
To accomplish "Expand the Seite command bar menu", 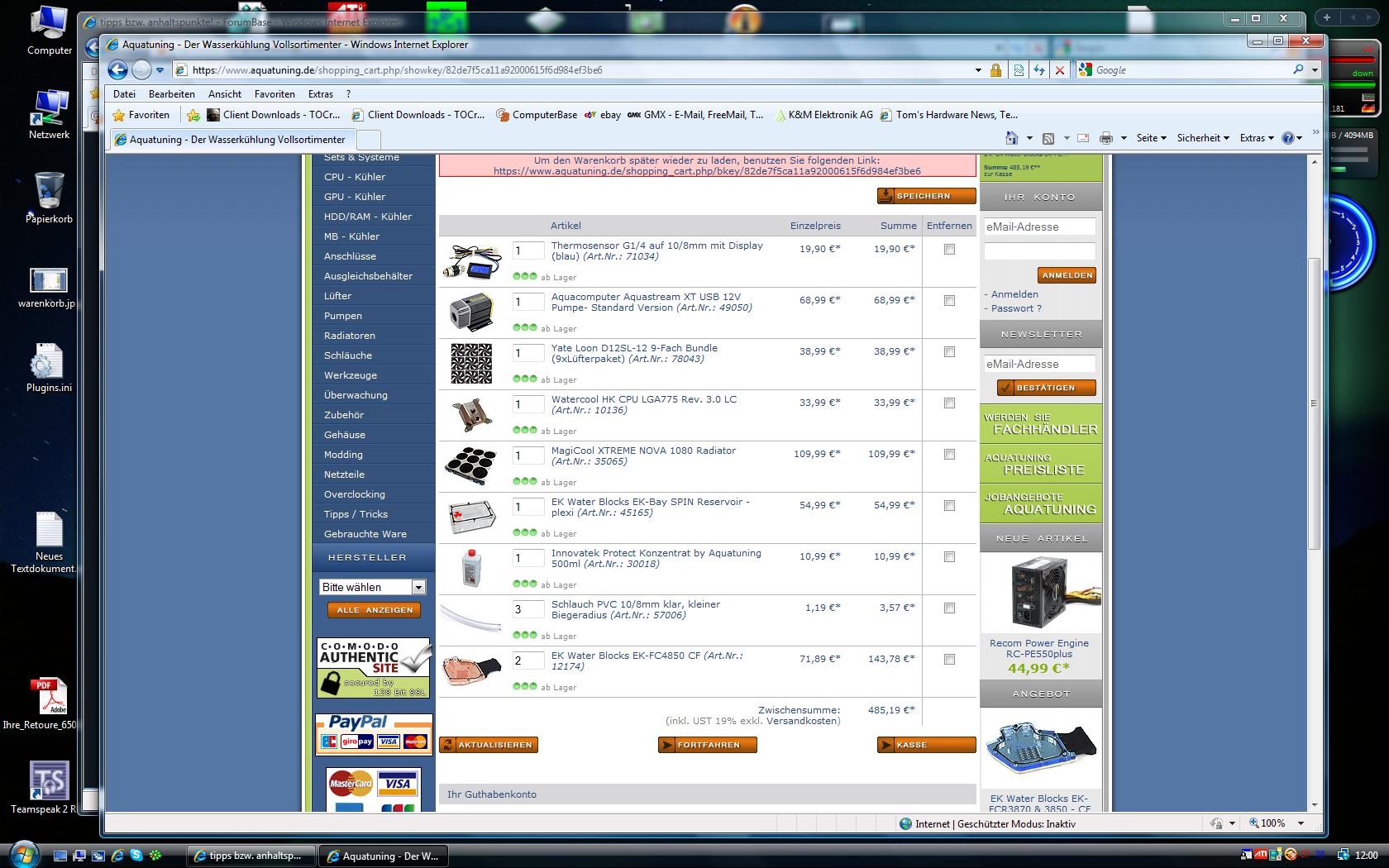I will [1151, 138].
